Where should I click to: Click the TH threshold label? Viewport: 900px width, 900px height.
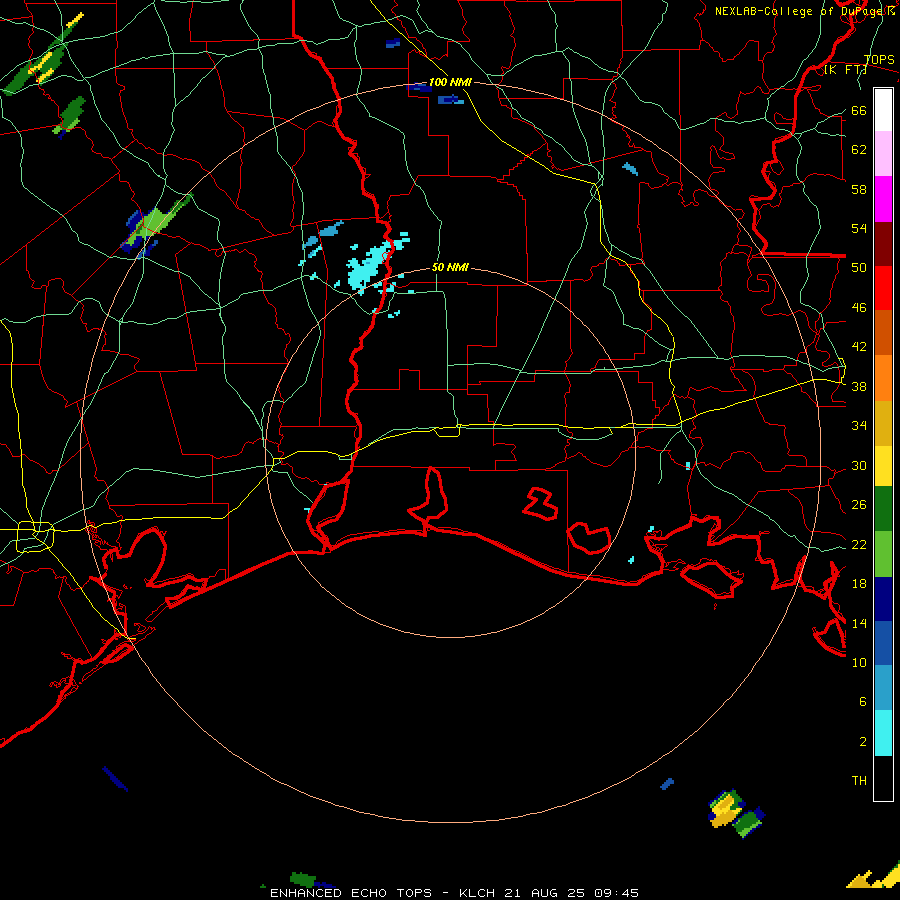pos(859,781)
